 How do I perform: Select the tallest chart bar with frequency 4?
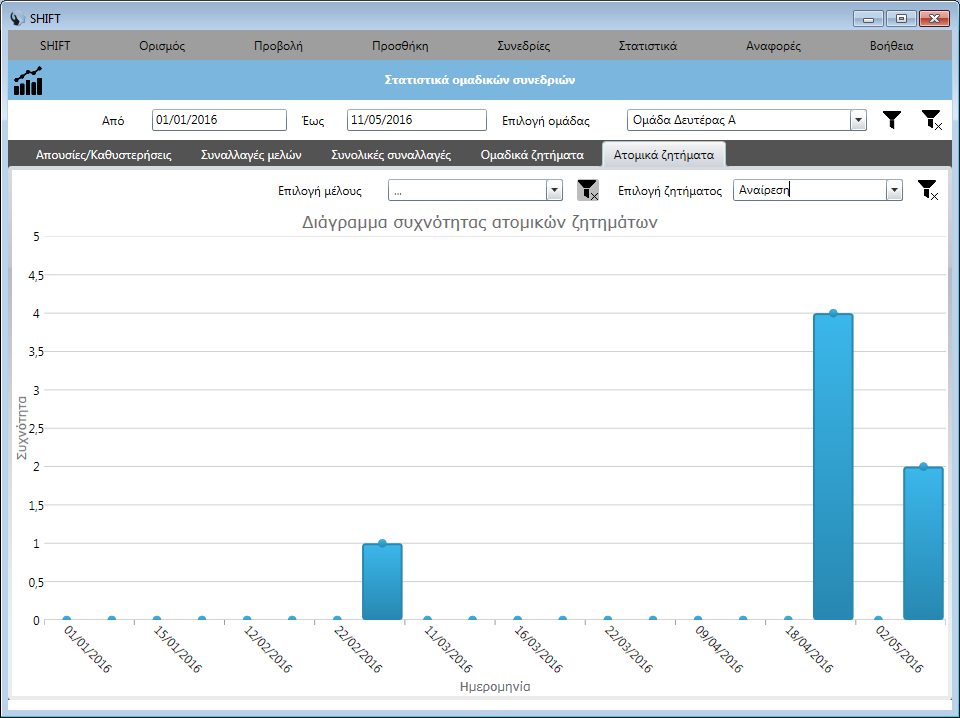coord(833,466)
